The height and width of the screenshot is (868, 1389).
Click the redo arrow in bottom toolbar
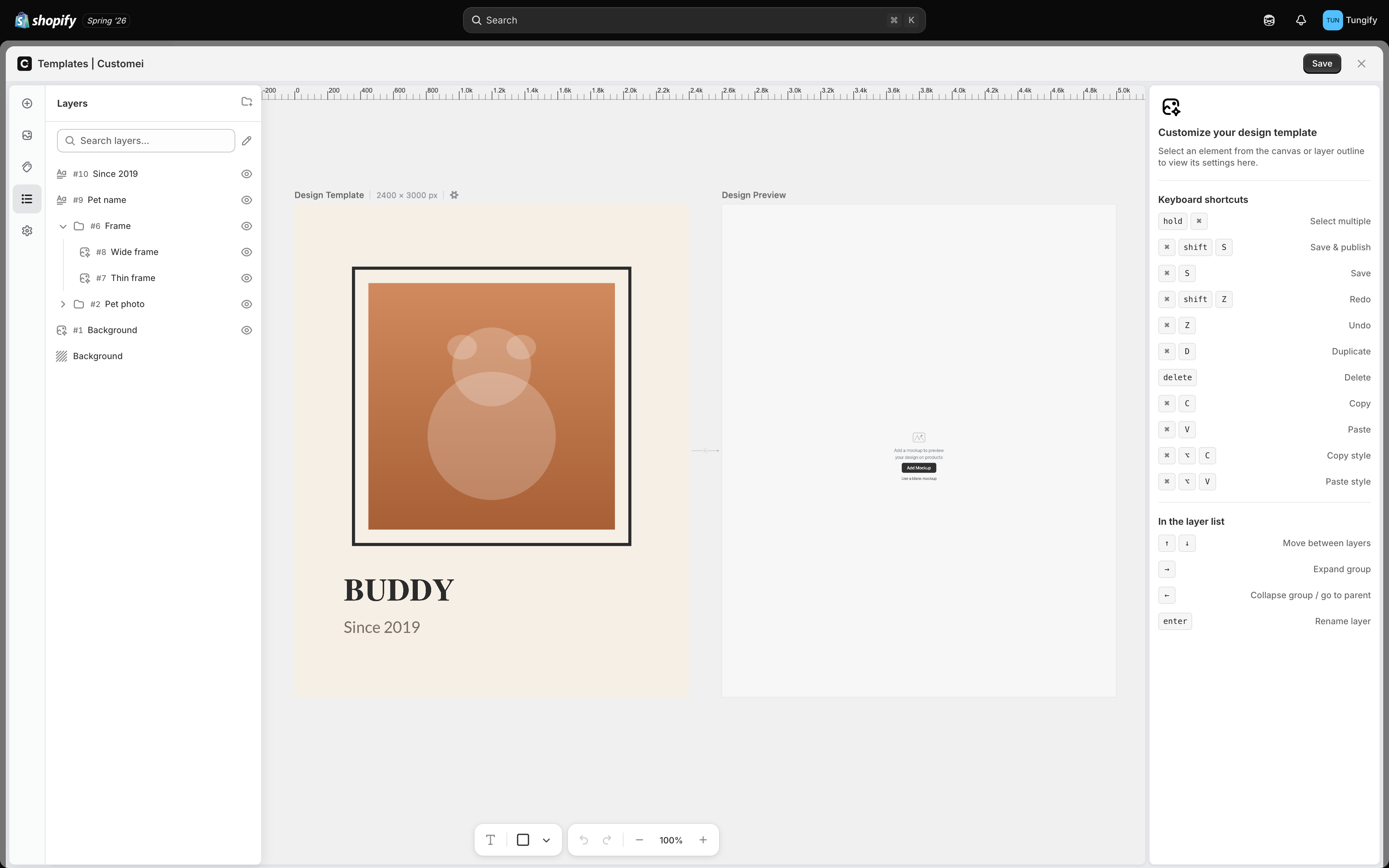tap(607, 840)
